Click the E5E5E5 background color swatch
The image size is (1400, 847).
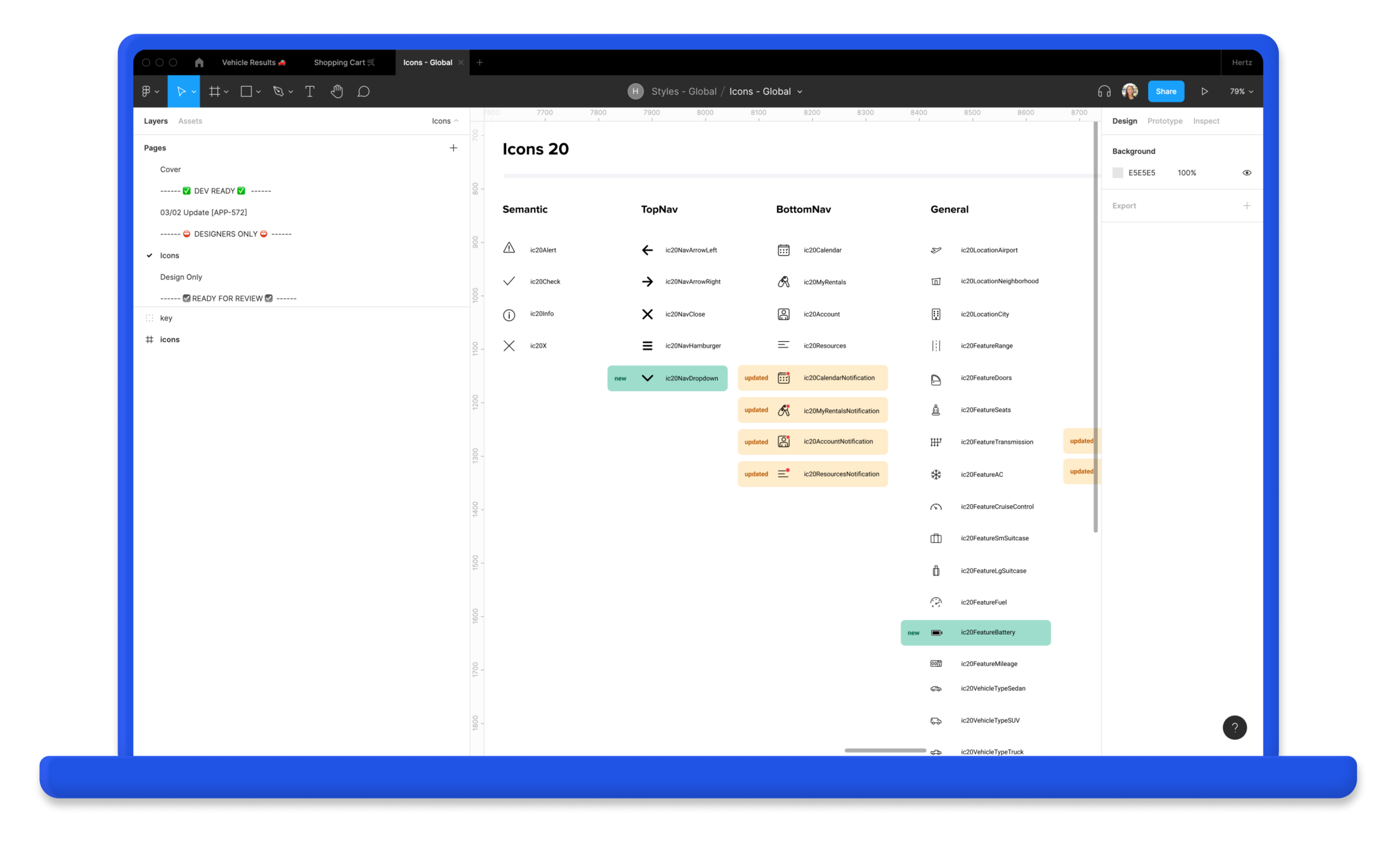1118,173
